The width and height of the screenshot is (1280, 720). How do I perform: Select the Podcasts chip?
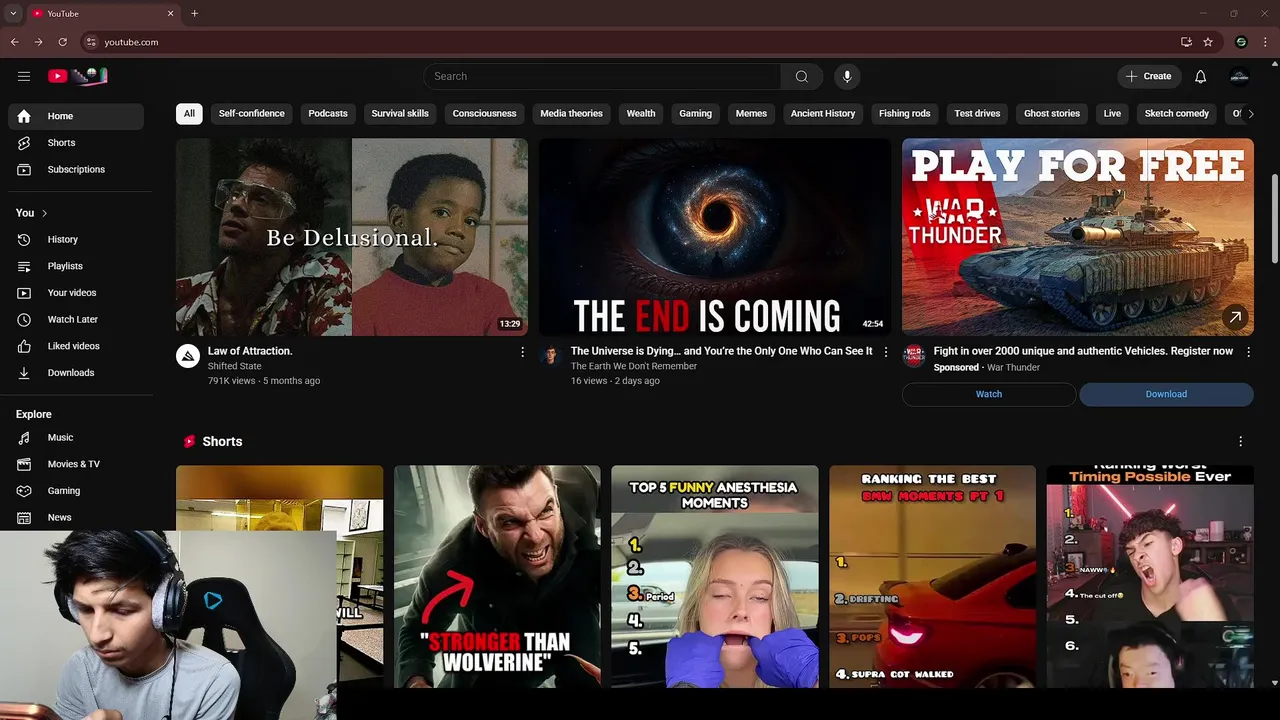click(x=328, y=113)
